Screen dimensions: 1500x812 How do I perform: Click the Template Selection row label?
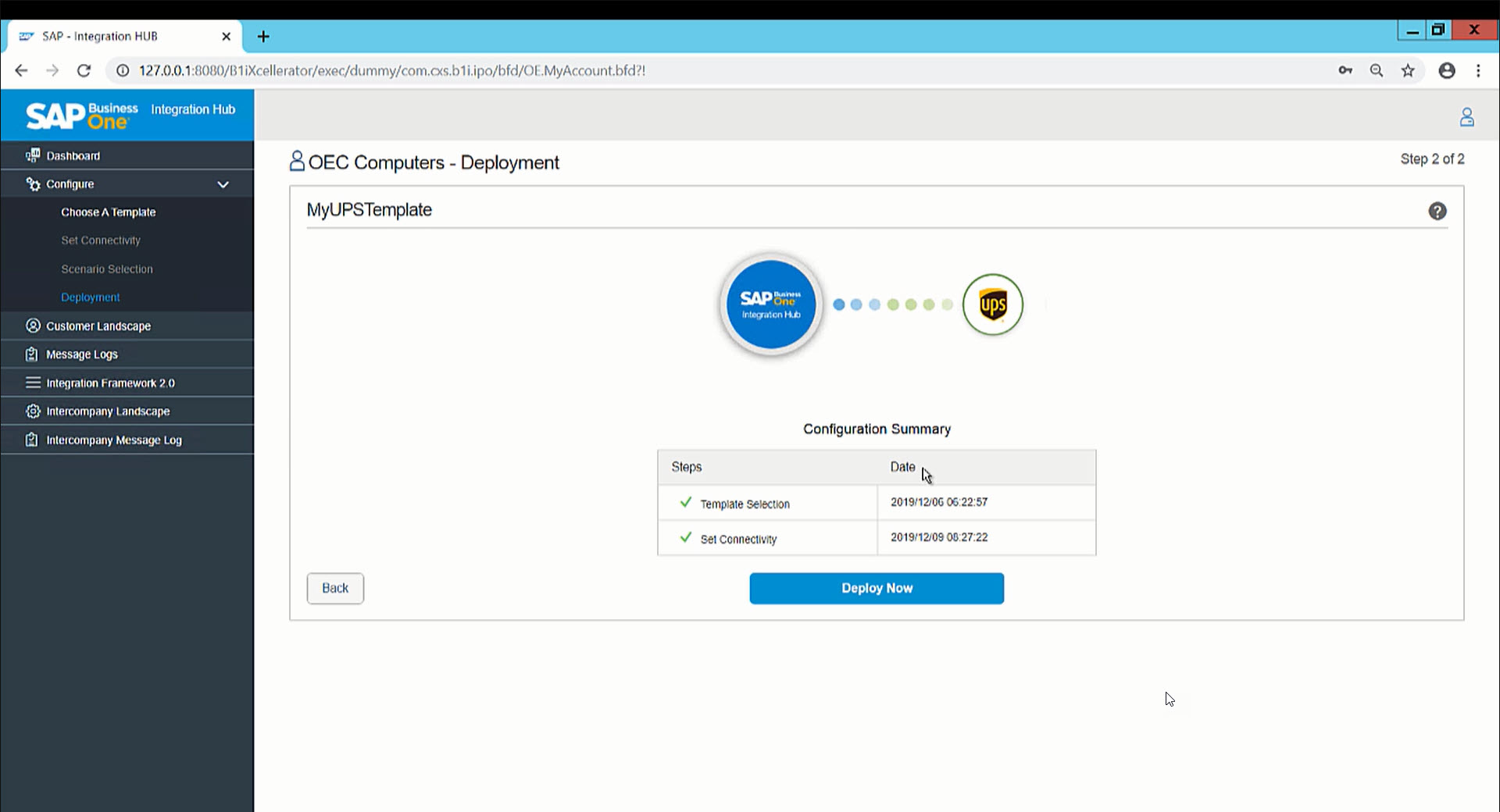[745, 504]
